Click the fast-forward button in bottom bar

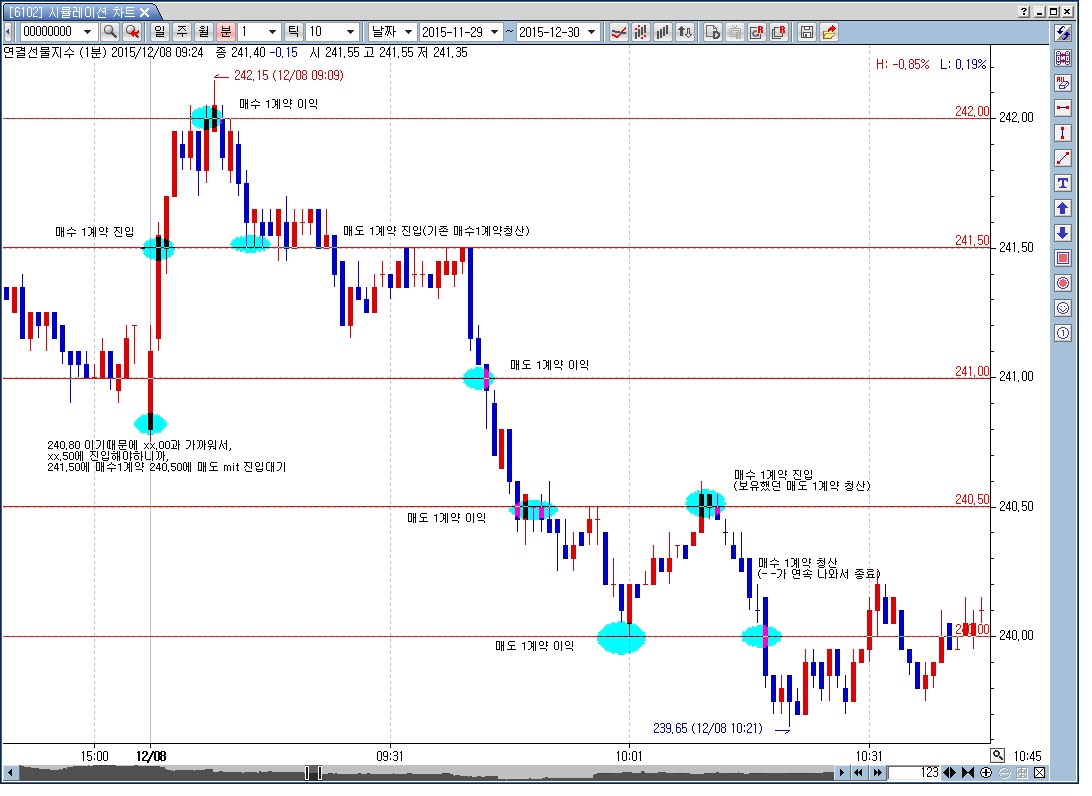pos(878,772)
